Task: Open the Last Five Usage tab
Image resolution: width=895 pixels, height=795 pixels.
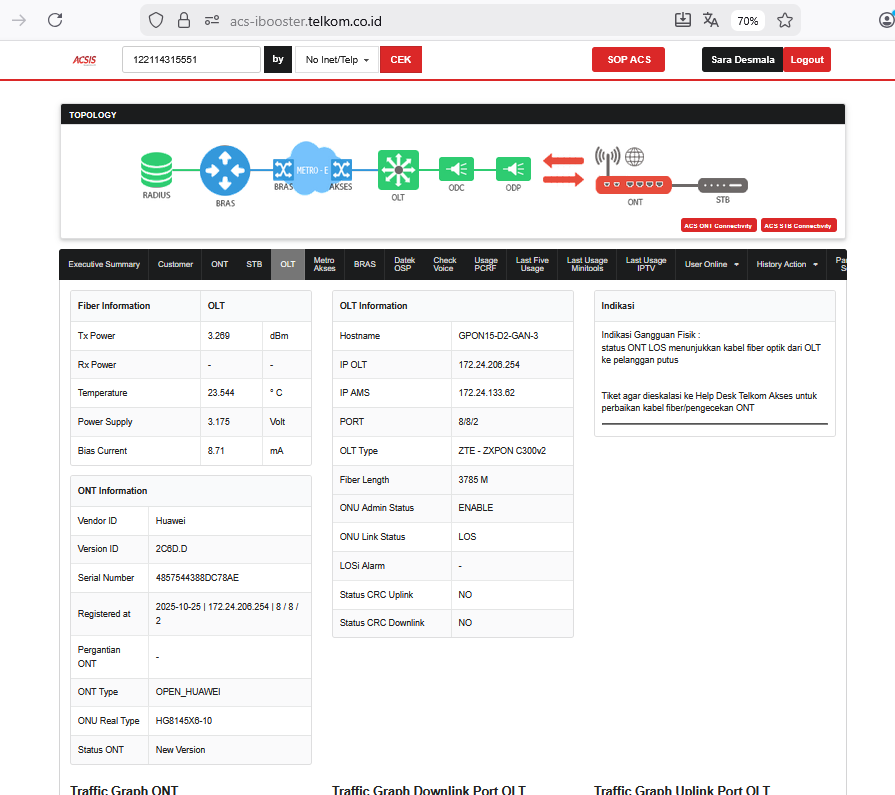Action: point(532,264)
